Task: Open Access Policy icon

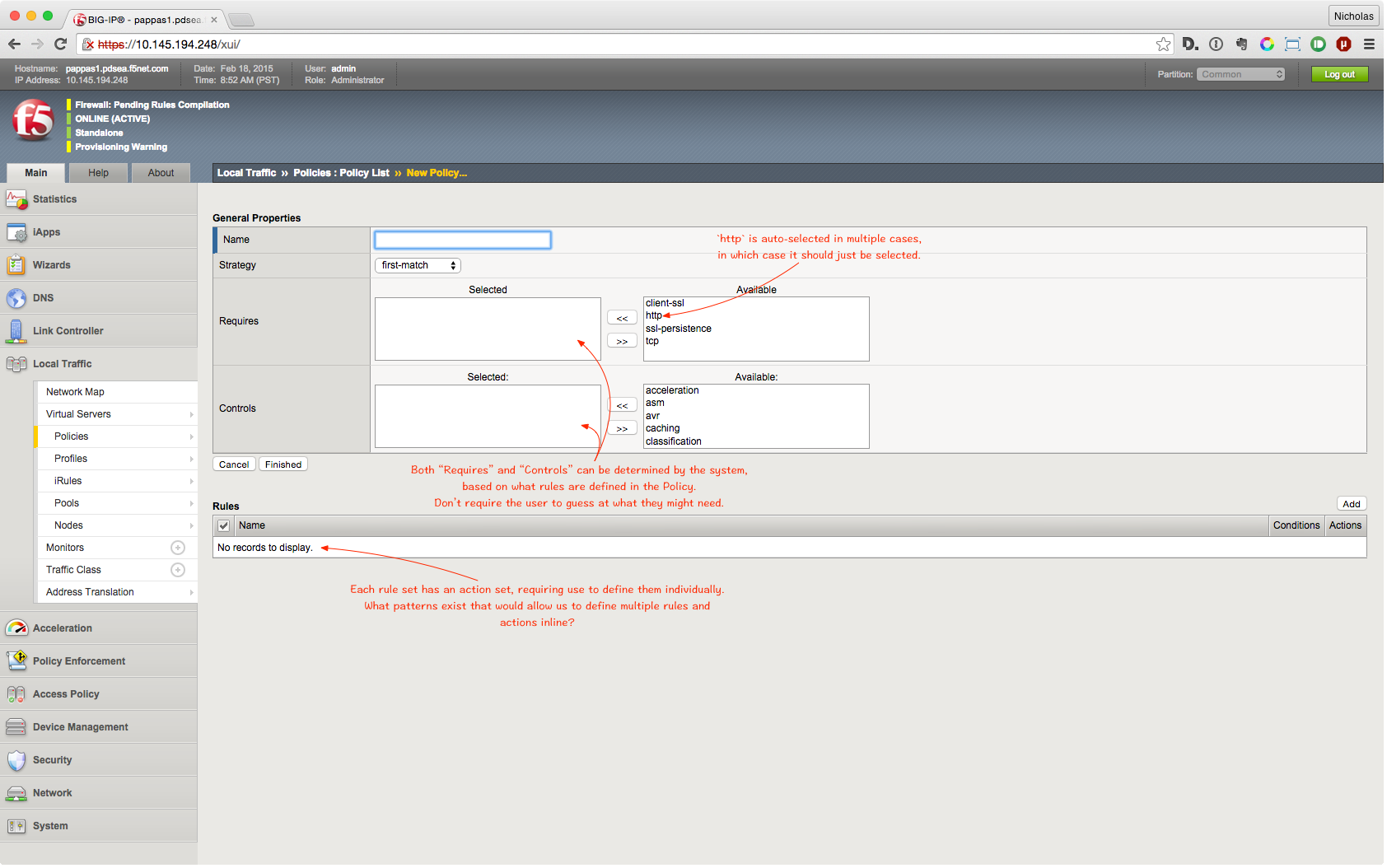Action: coord(16,694)
